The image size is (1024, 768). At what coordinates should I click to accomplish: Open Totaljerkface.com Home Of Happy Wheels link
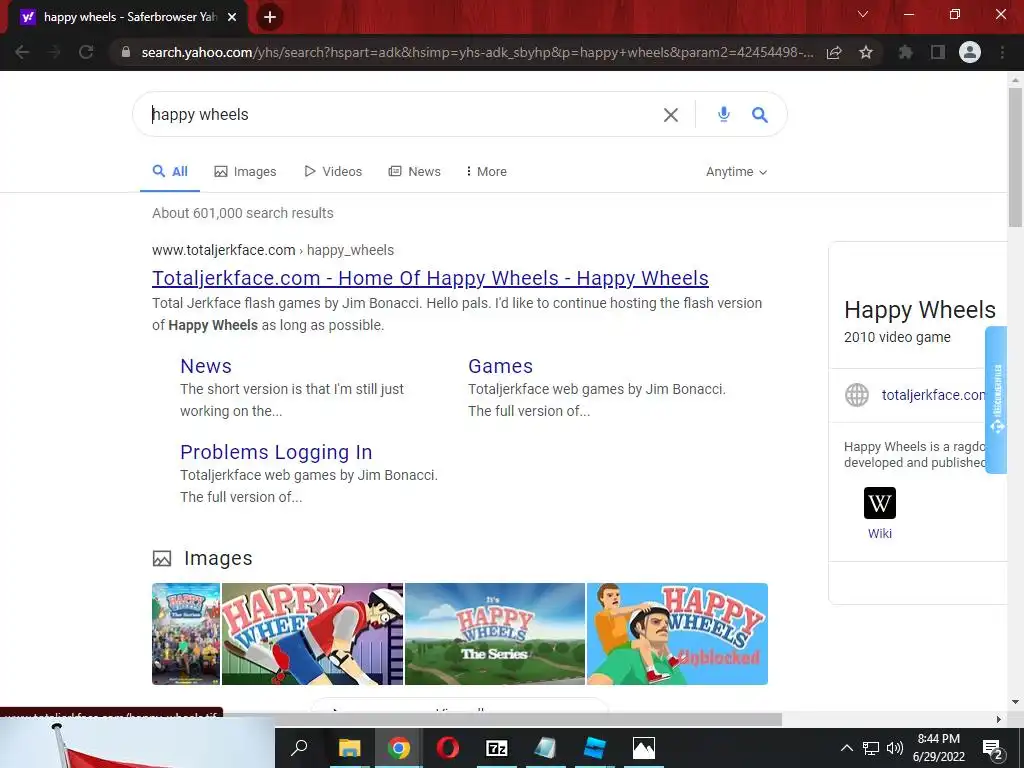click(x=430, y=278)
